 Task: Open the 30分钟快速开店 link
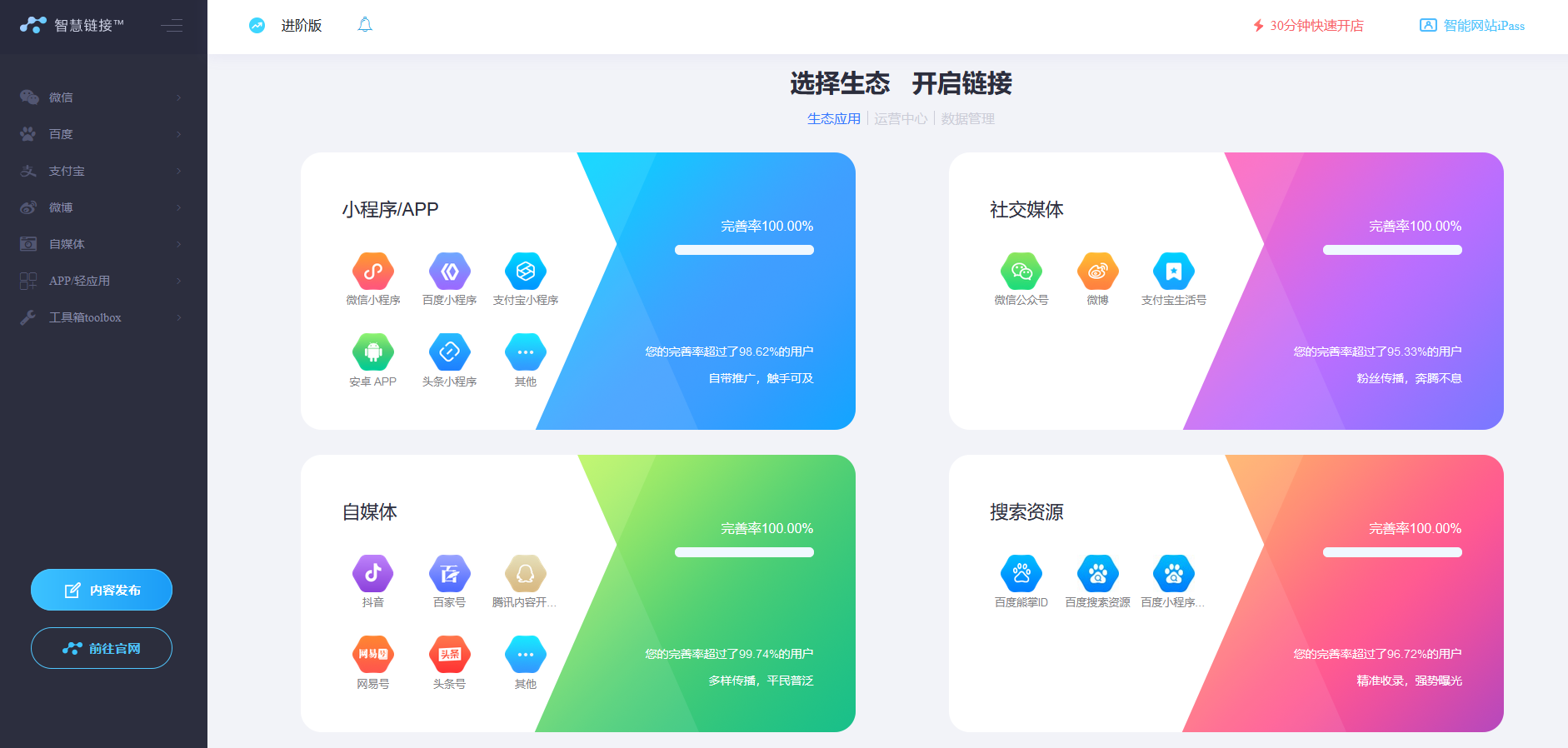(1308, 26)
